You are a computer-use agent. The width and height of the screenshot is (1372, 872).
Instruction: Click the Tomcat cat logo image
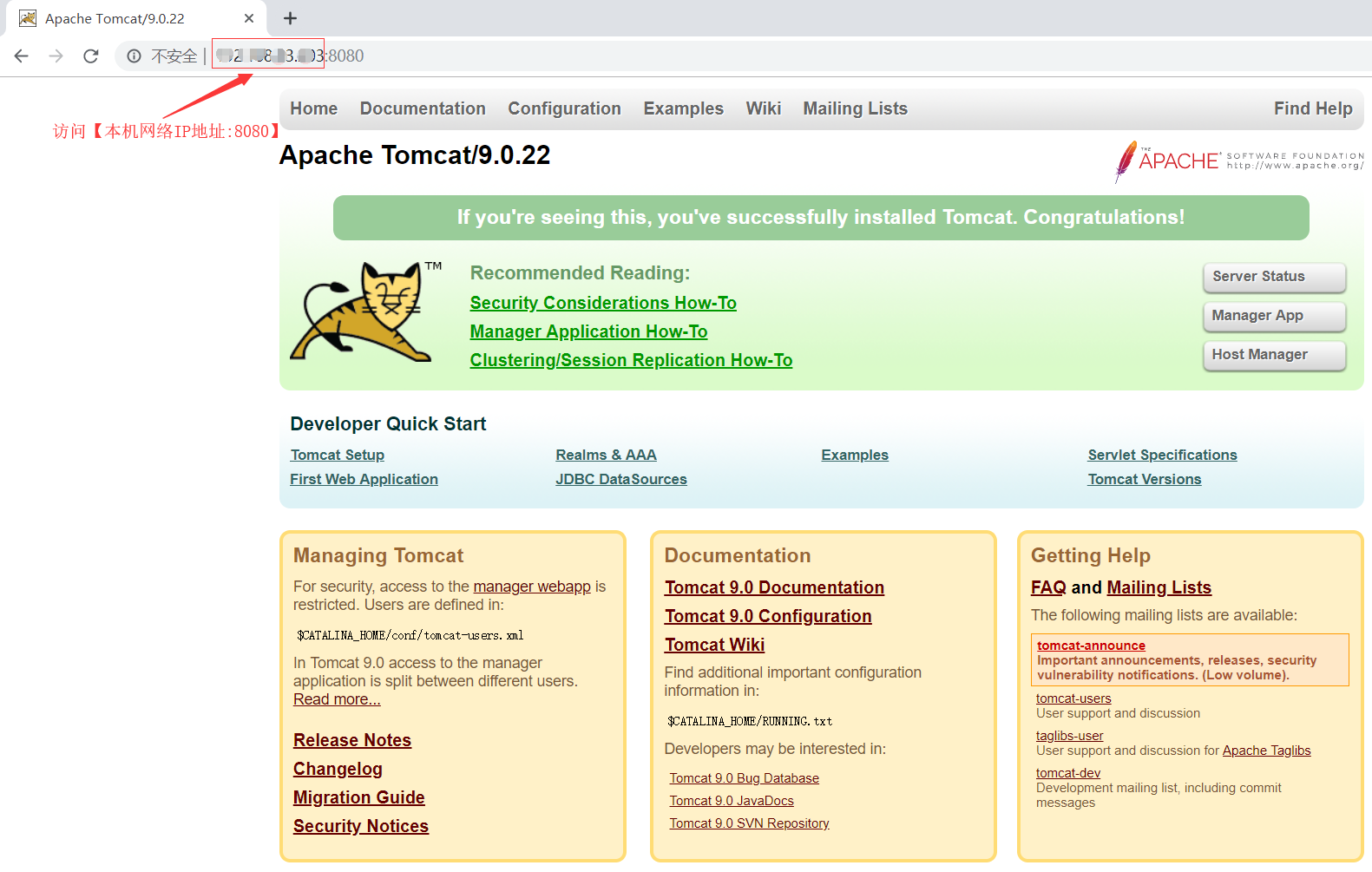365,311
